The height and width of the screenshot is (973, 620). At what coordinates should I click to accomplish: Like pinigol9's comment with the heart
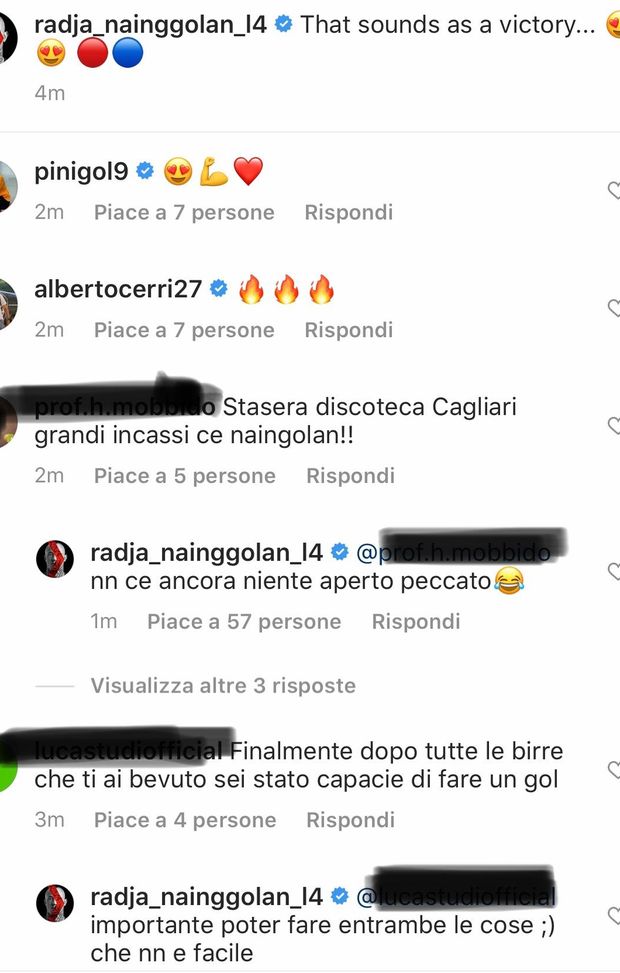[x=614, y=191]
